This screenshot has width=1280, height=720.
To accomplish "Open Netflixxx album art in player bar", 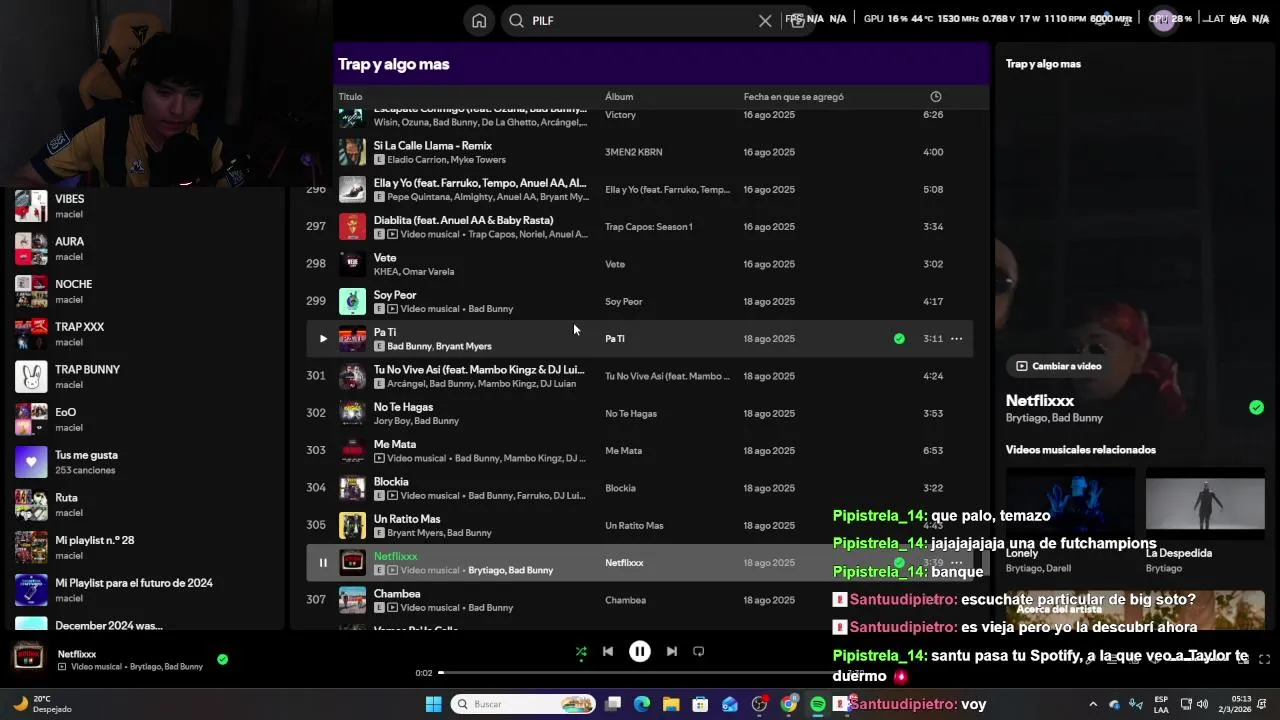I will (27, 658).
